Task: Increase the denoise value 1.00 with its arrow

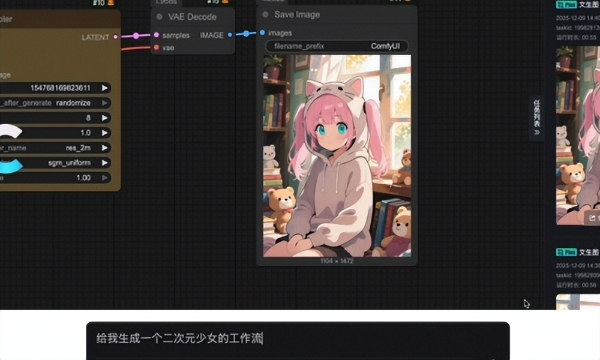Action: [104, 178]
